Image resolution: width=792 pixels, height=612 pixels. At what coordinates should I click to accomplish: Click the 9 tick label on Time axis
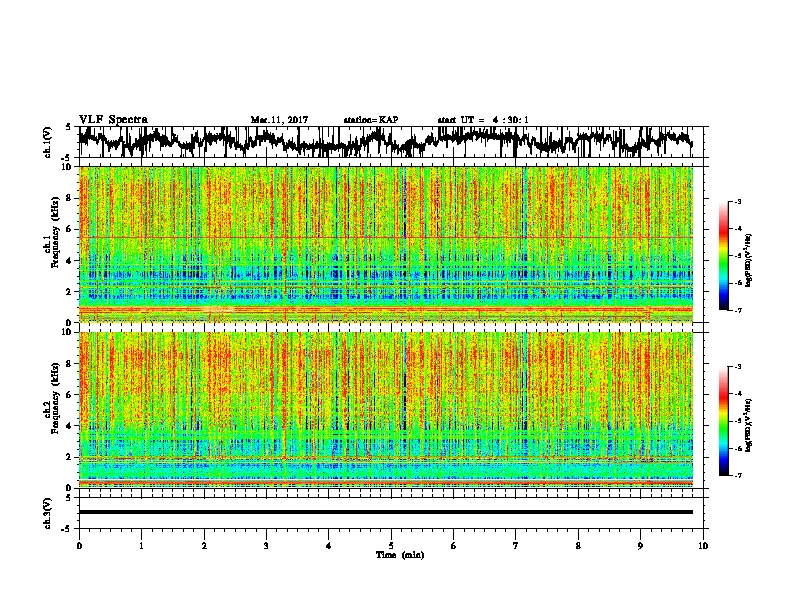pos(640,546)
